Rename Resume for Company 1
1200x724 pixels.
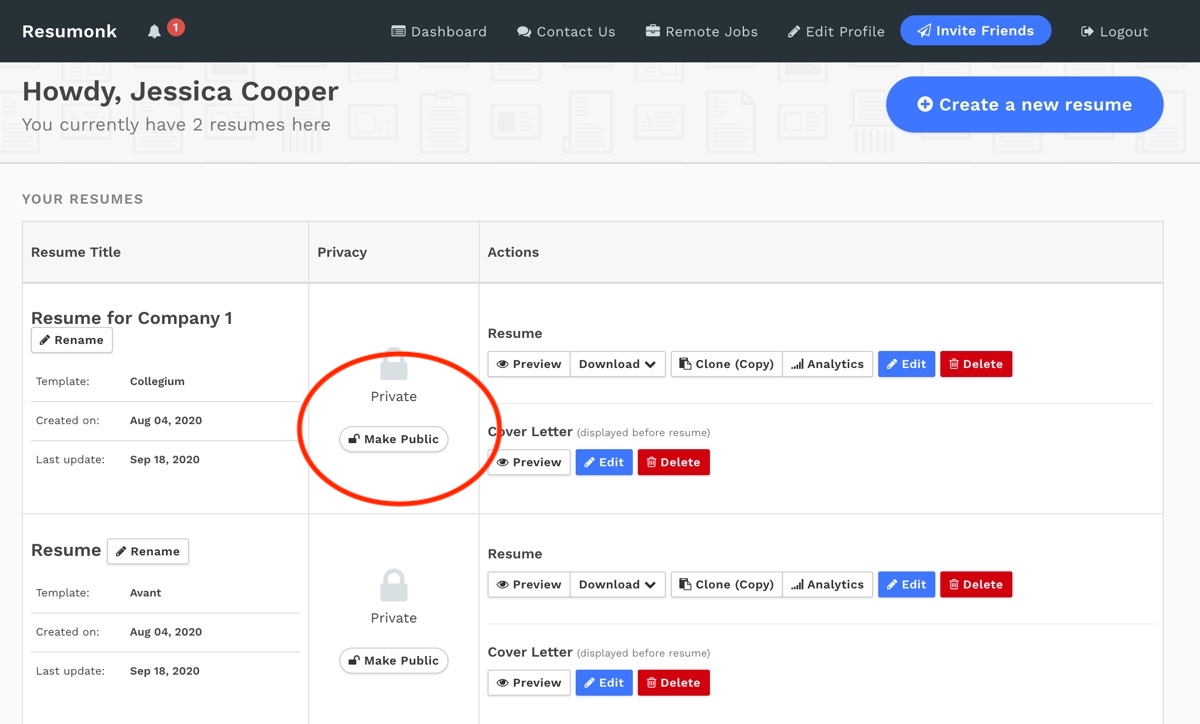click(x=72, y=340)
